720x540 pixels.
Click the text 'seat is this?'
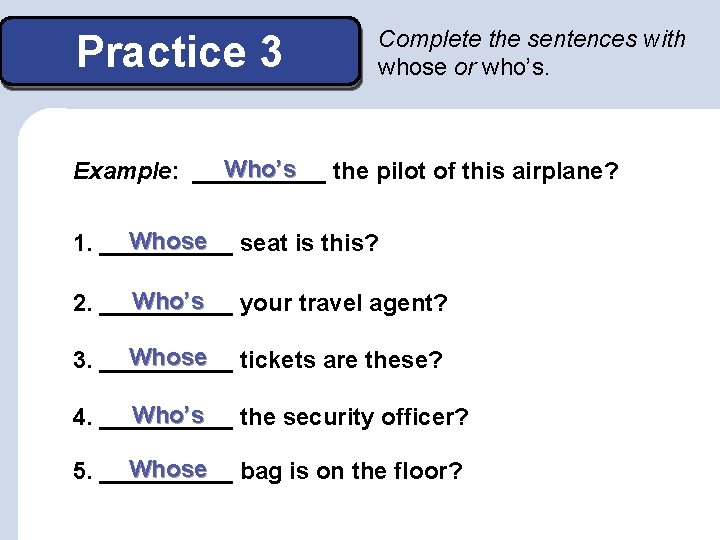(x=309, y=242)
